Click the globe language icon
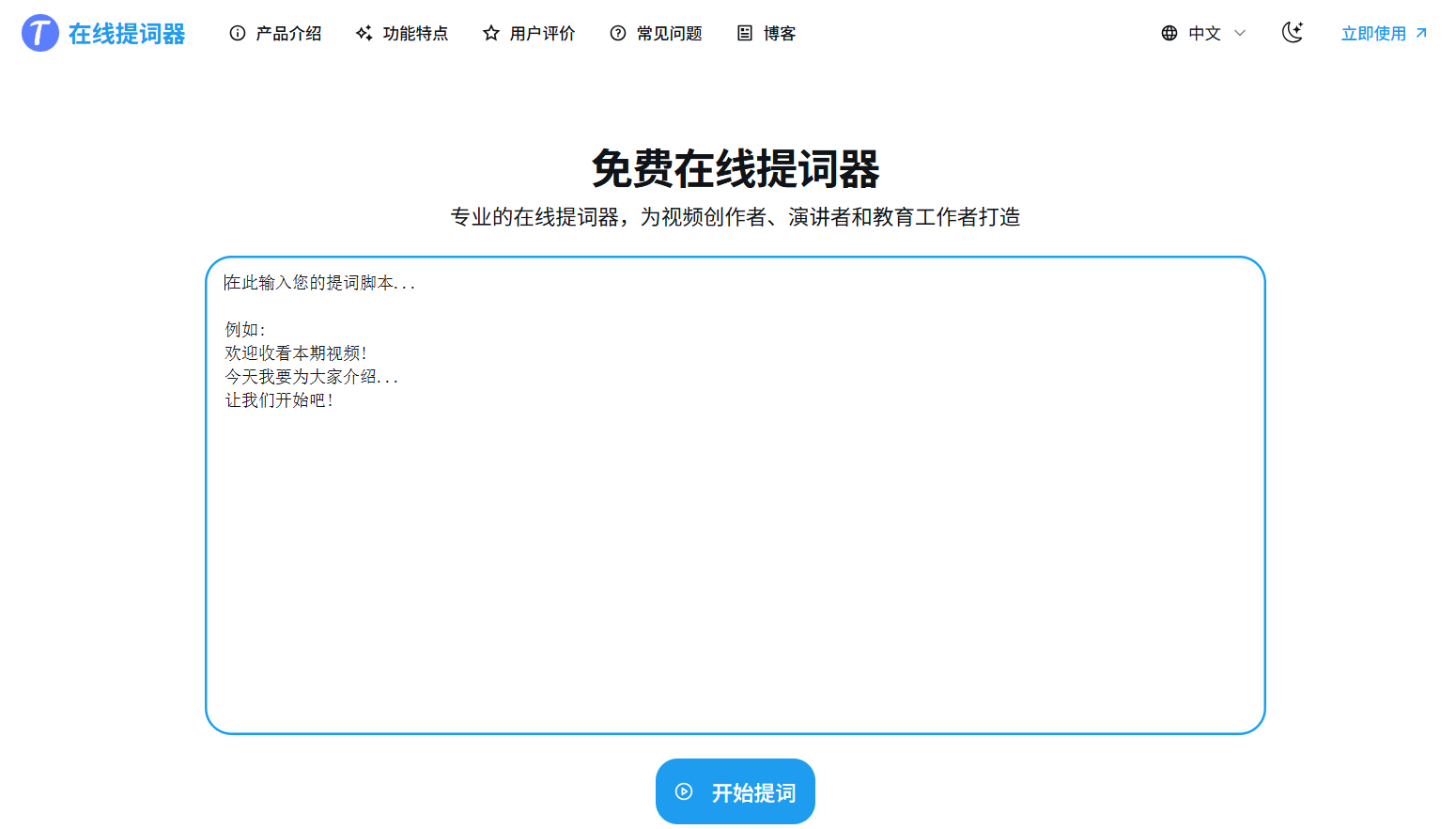 coord(1169,34)
